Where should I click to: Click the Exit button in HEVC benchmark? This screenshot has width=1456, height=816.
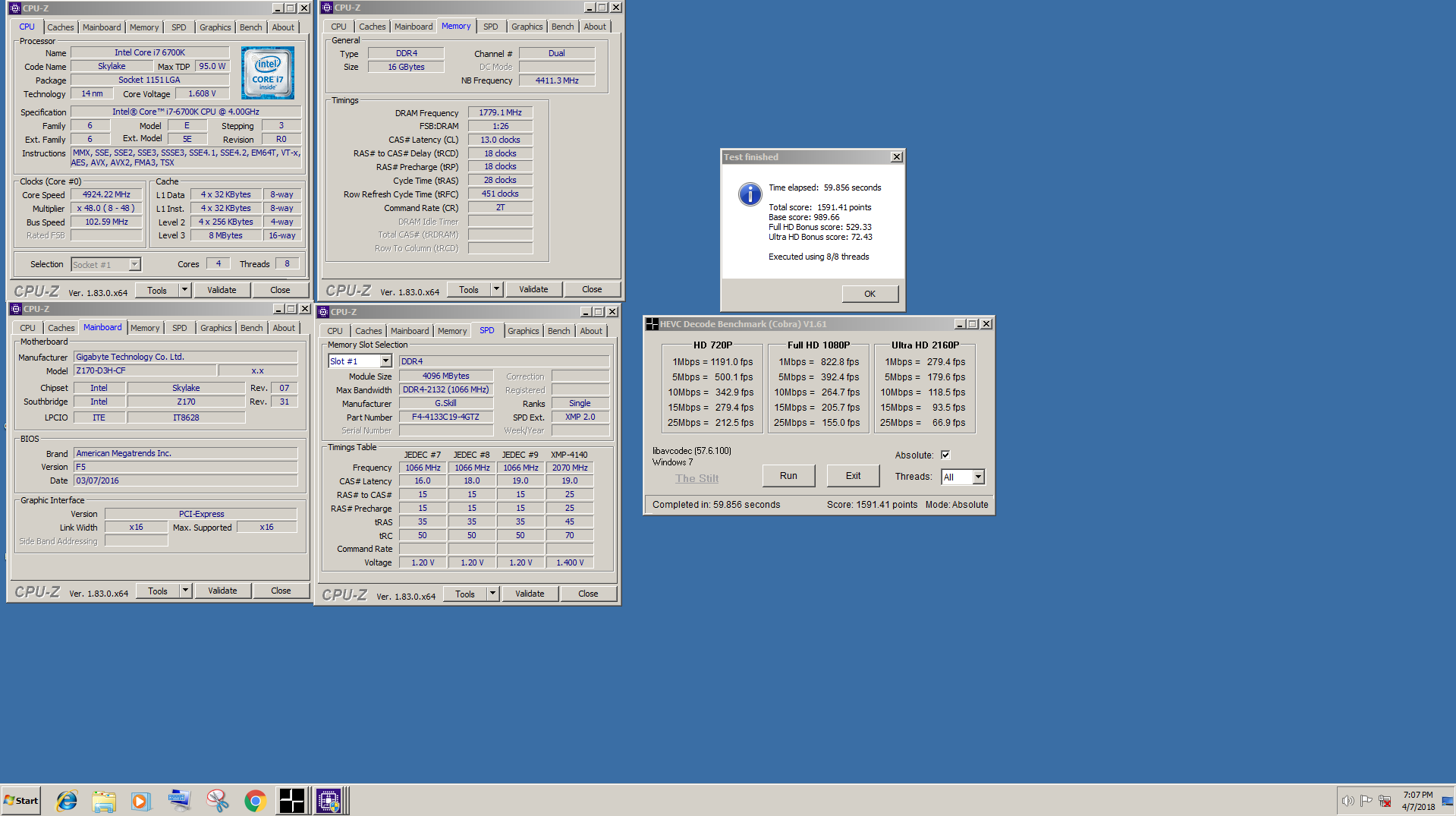coord(853,476)
